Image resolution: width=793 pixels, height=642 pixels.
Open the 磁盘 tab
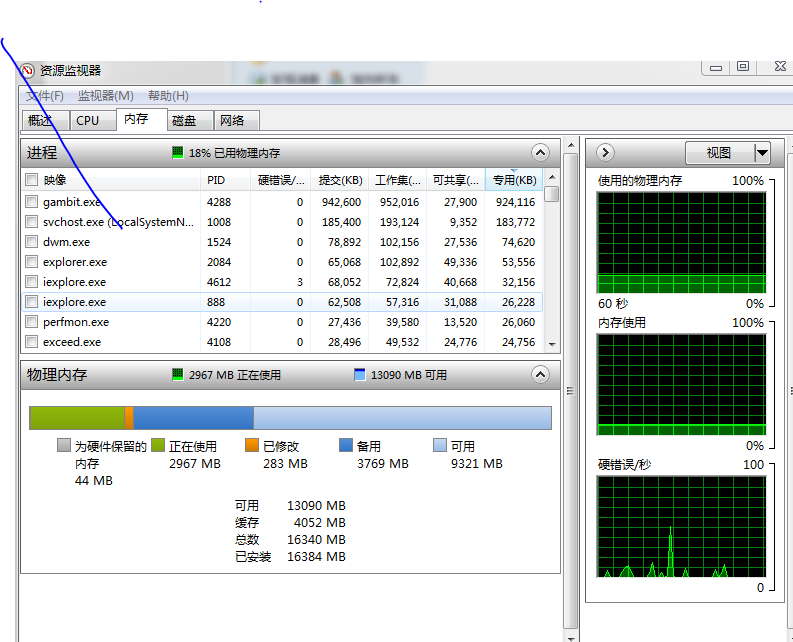click(x=184, y=120)
